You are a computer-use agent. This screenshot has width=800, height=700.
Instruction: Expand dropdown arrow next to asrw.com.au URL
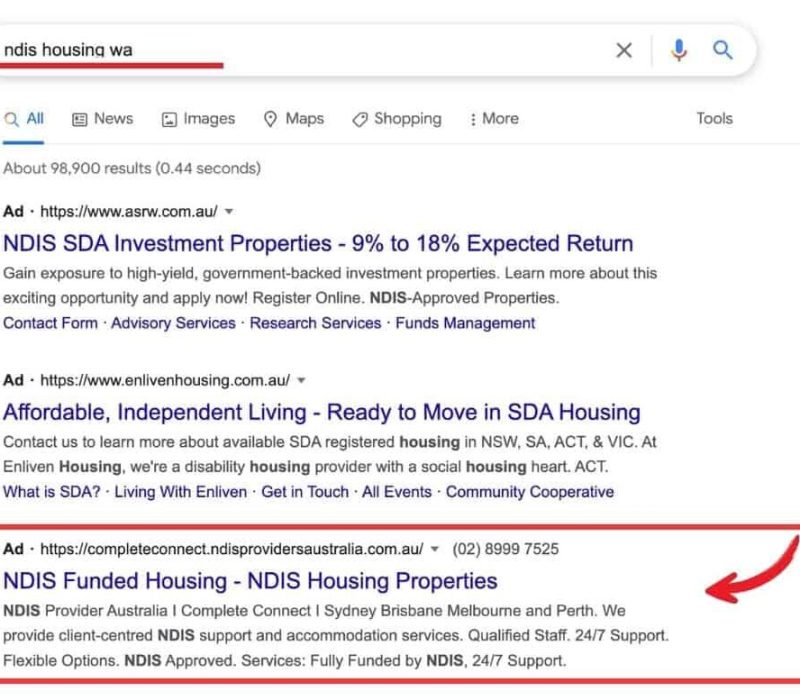pos(229,212)
